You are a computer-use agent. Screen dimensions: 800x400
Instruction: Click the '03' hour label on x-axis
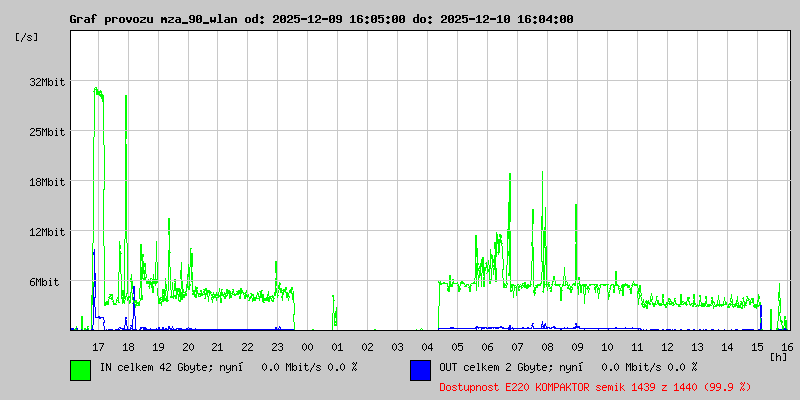point(397,347)
